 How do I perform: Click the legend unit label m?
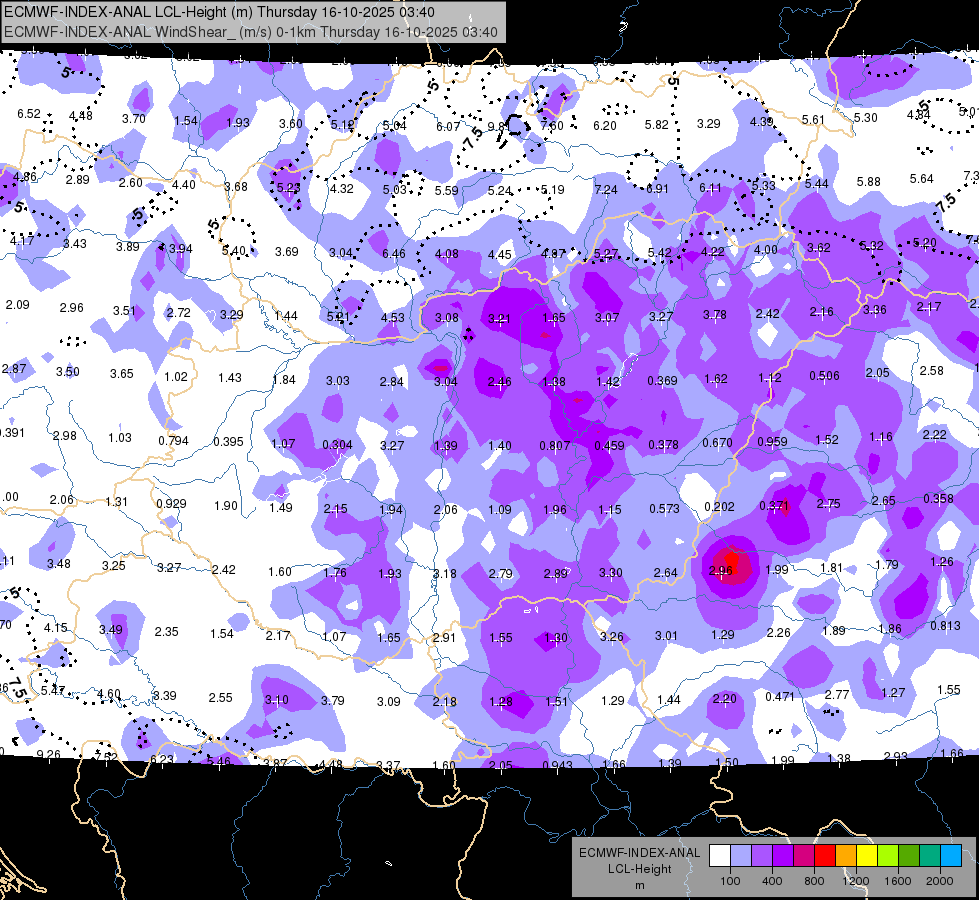tap(639, 886)
